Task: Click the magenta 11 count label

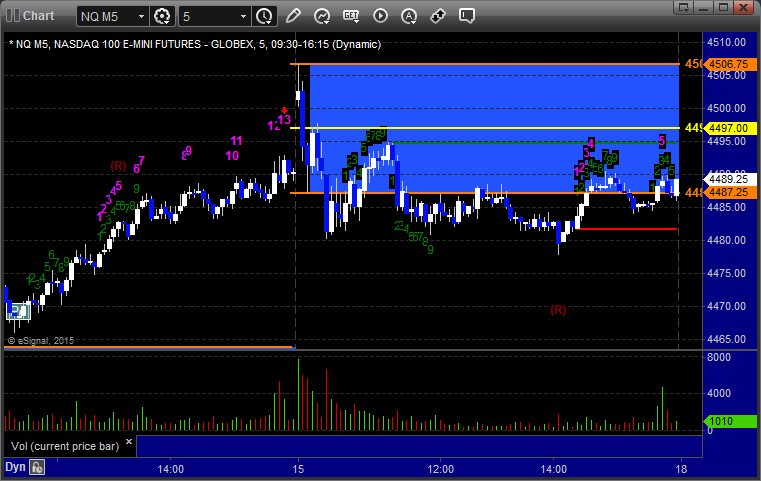Action: (236, 141)
